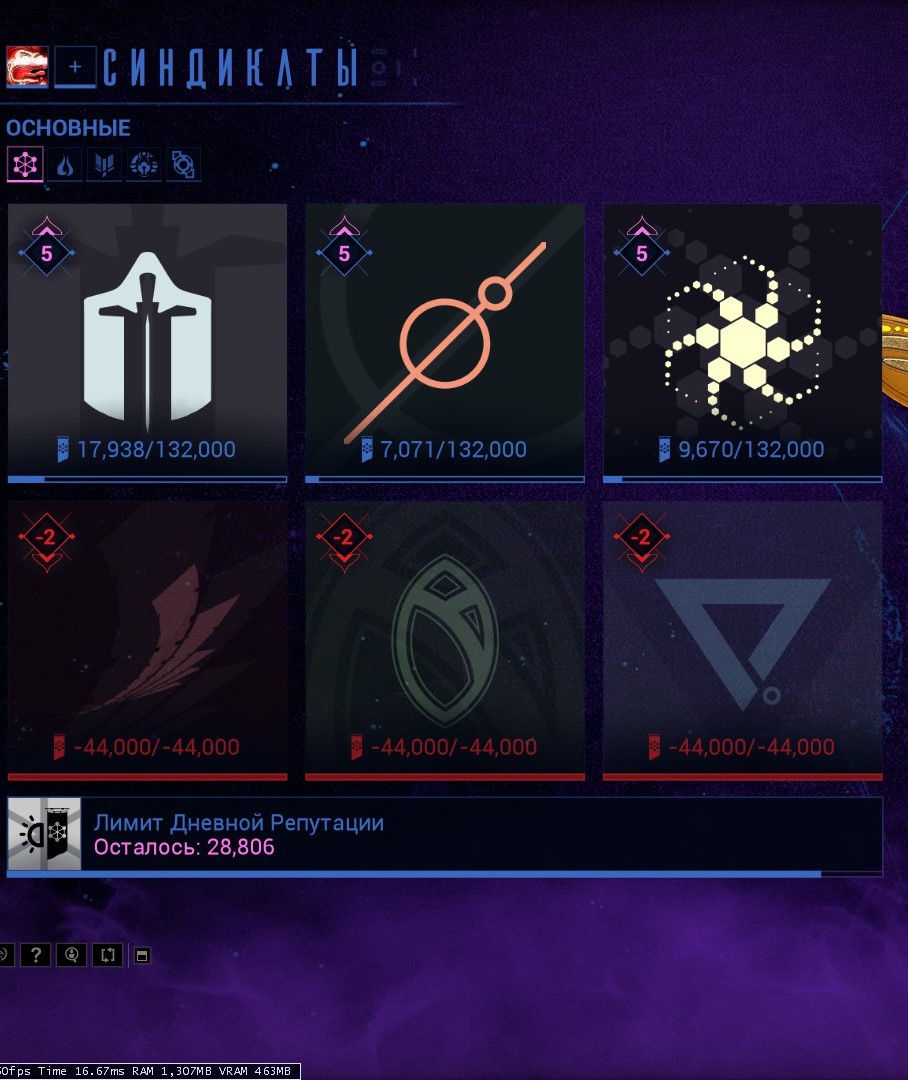
Task: Select the pink faction syndicates tab icon
Action: [25, 164]
